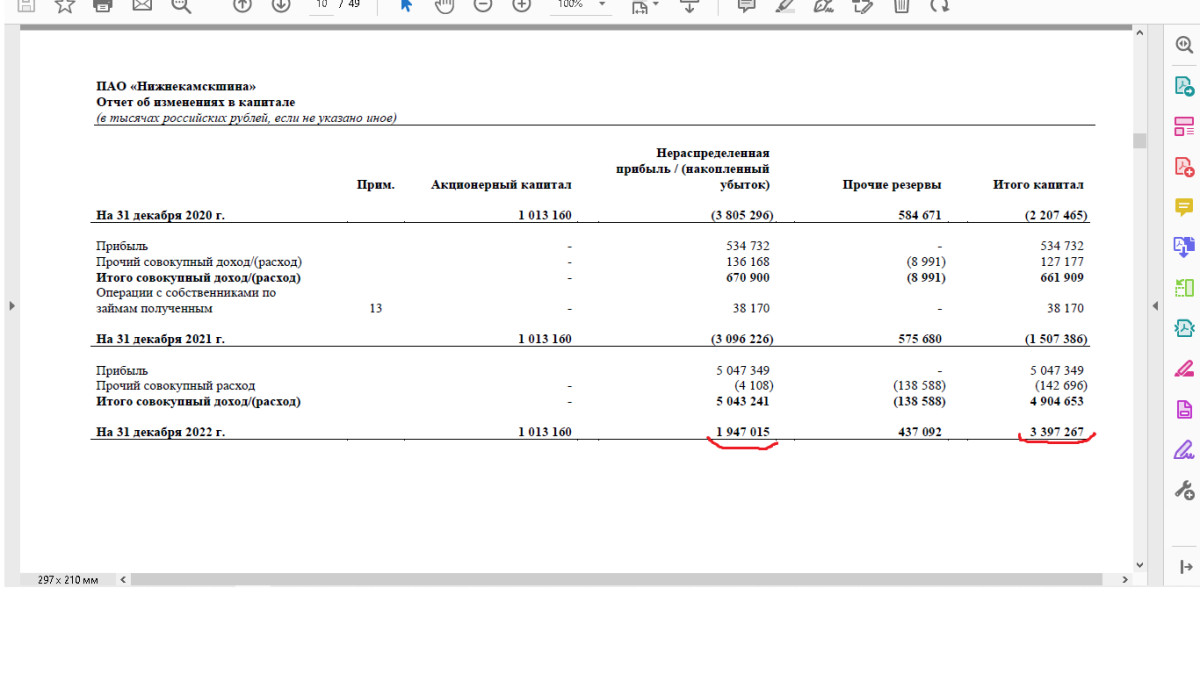Screen dimensions: 1200x674
Task: Open the pink Redact pen tool
Action: click(1184, 368)
